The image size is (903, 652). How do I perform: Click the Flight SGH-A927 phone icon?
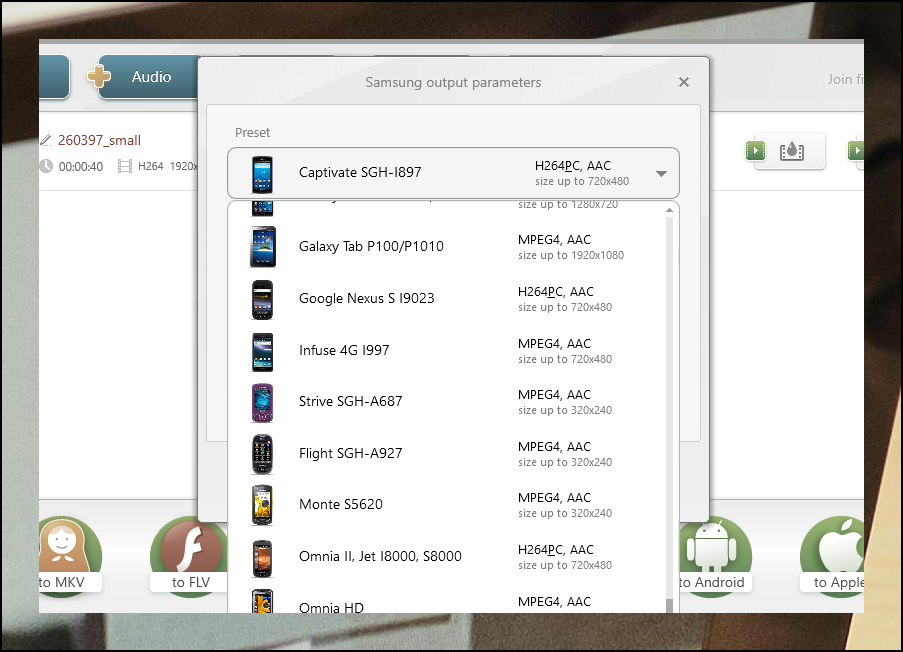[262, 454]
